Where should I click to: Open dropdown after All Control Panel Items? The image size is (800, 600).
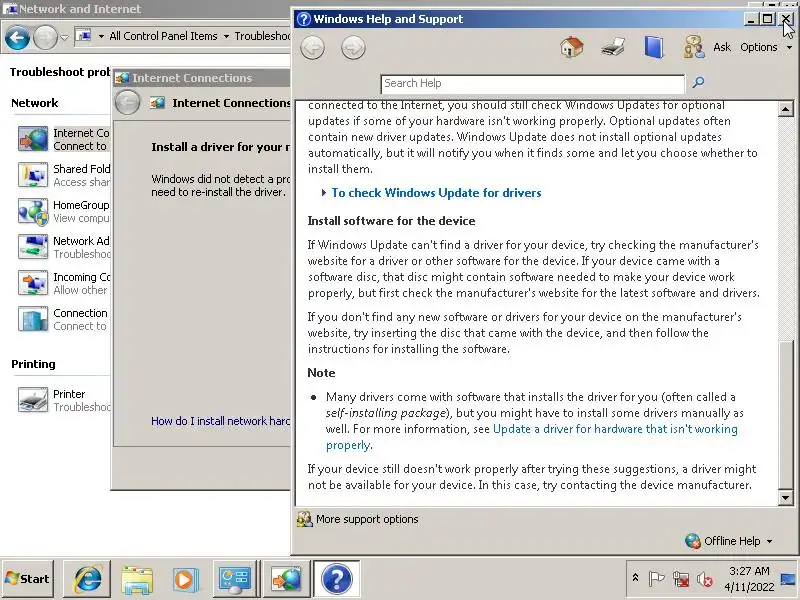point(226,36)
